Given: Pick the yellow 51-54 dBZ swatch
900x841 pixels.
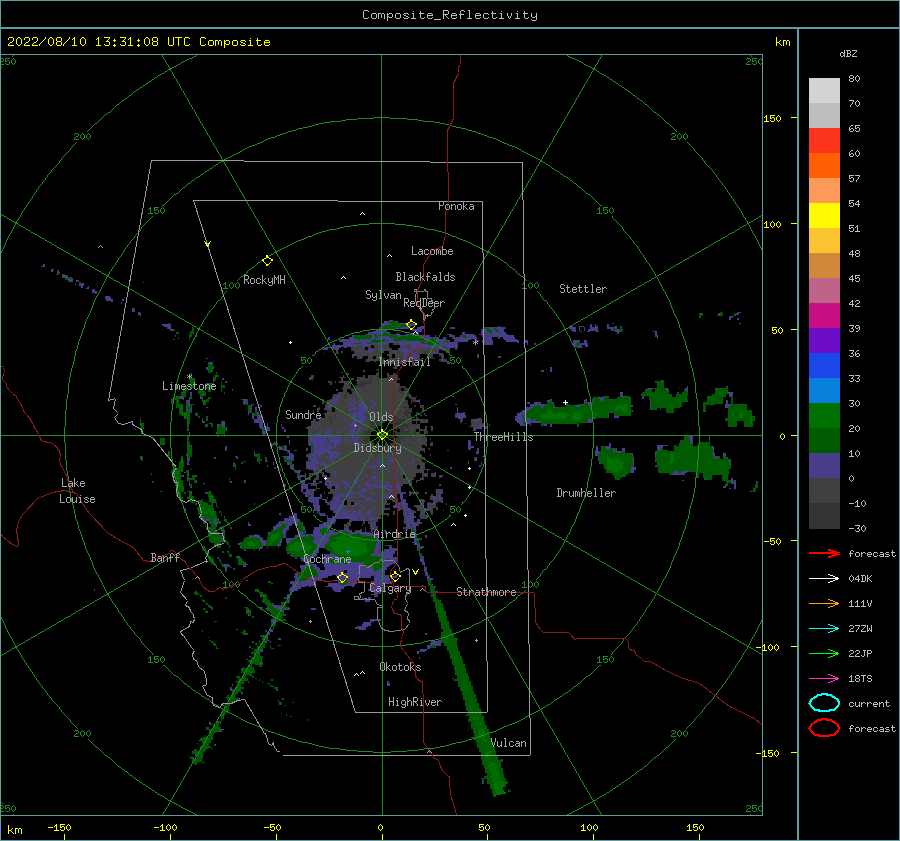Looking at the screenshot, I should click(824, 216).
